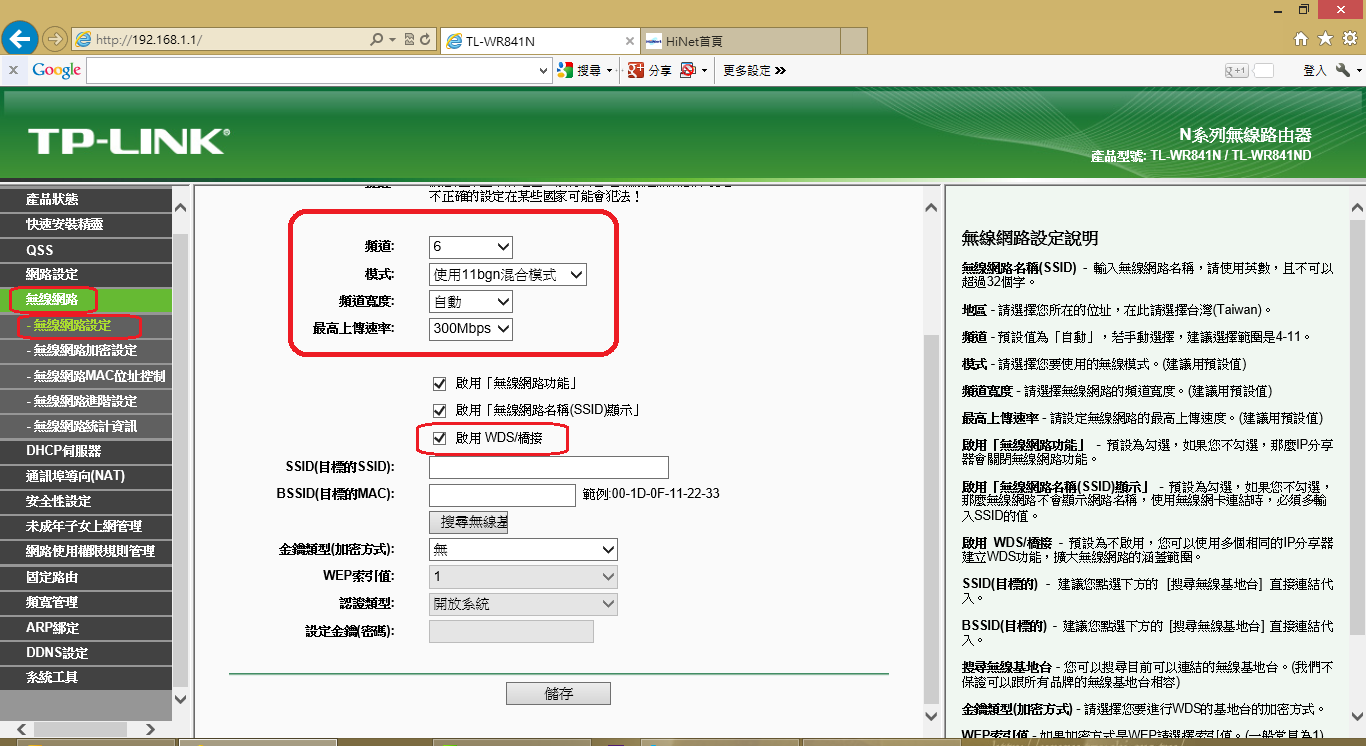
Task: Select 無線網路 in the sidebar menu
Action: click(x=86, y=299)
